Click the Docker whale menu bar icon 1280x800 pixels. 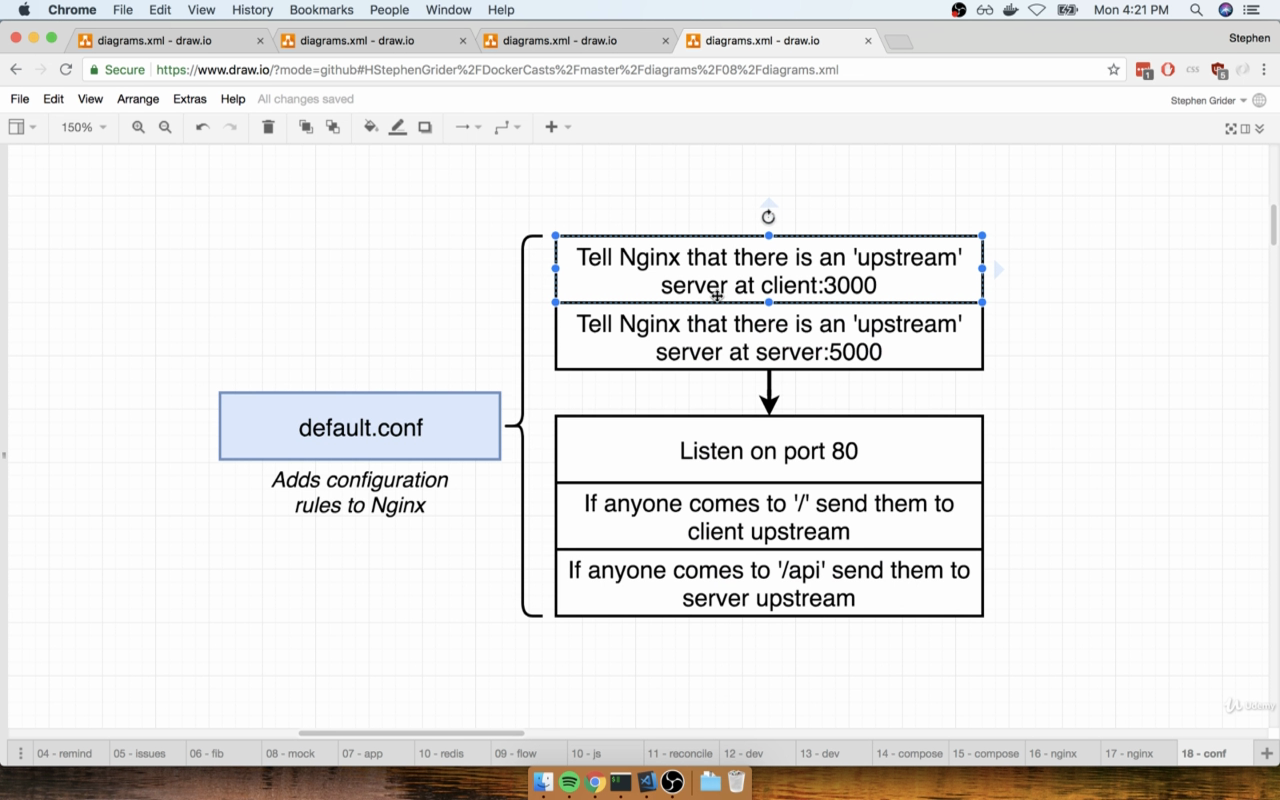pos(1013,10)
